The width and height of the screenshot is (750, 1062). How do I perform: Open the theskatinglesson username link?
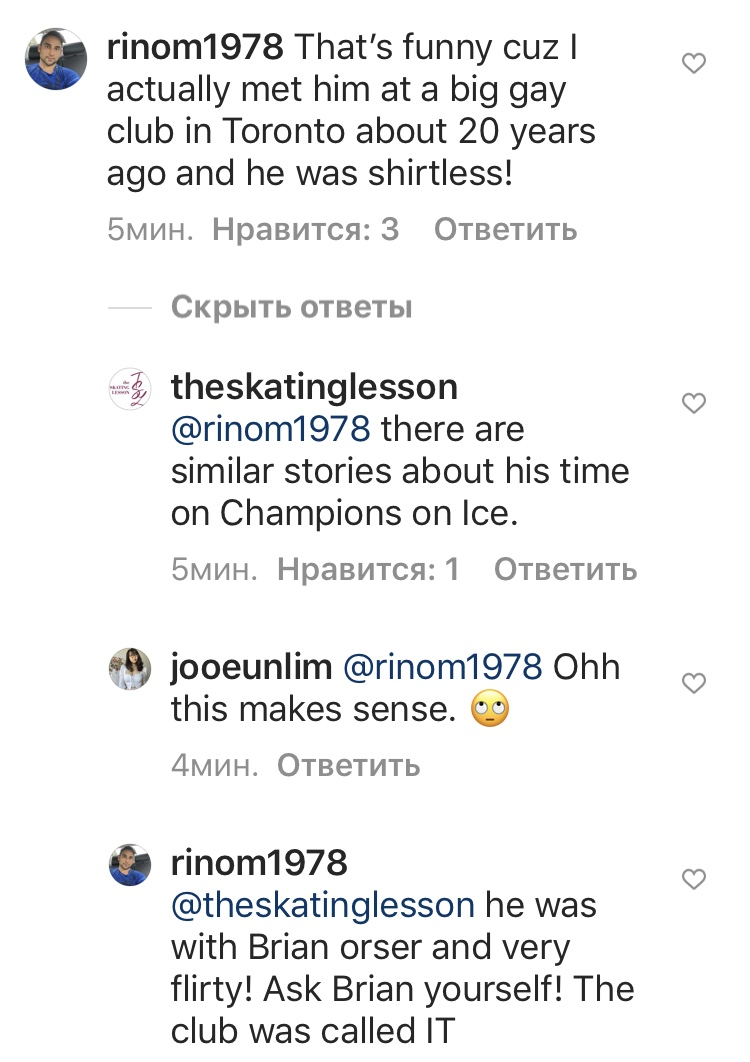(314, 386)
